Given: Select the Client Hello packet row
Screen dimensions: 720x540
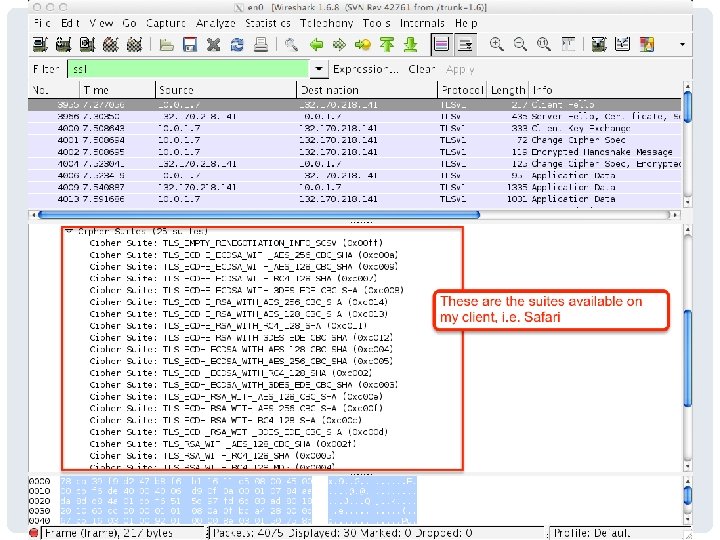Looking at the screenshot, I should coord(355,105).
